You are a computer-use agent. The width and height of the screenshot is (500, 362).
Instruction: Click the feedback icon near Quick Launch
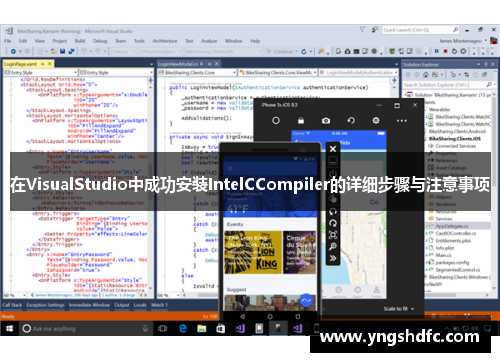(x=375, y=30)
